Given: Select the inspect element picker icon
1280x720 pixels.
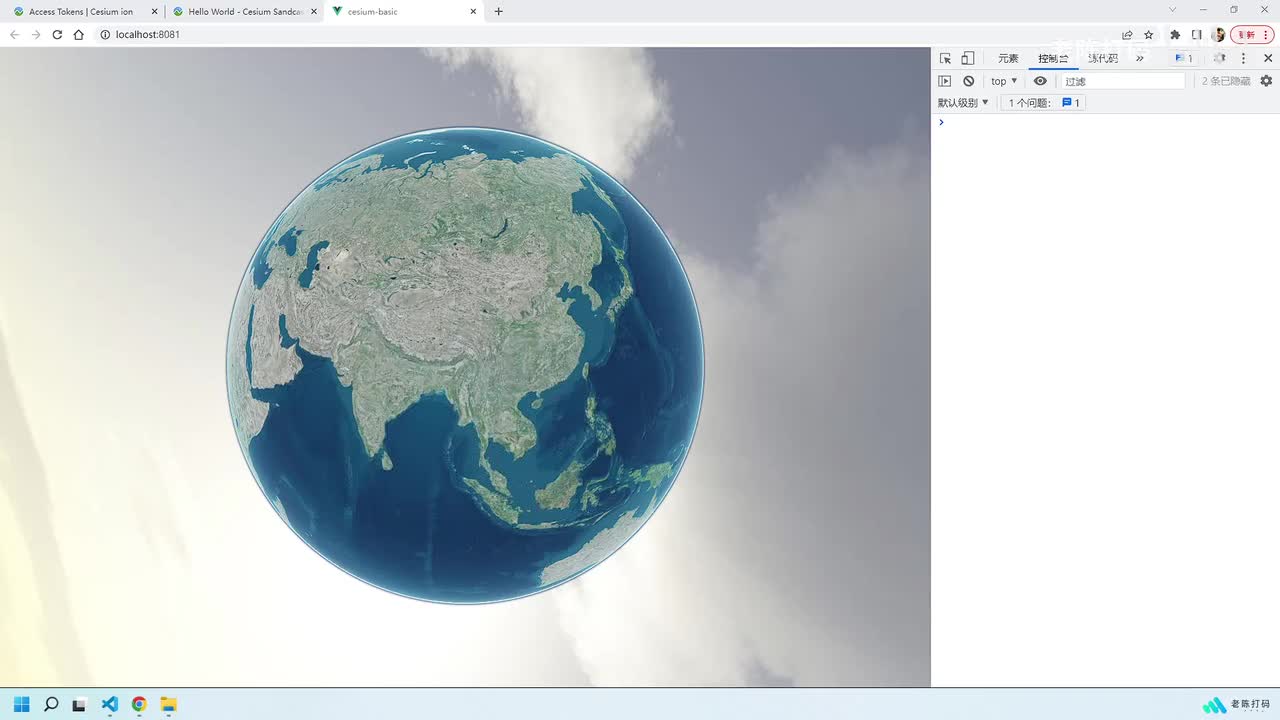Looking at the screenshot, I should (945, 59).
